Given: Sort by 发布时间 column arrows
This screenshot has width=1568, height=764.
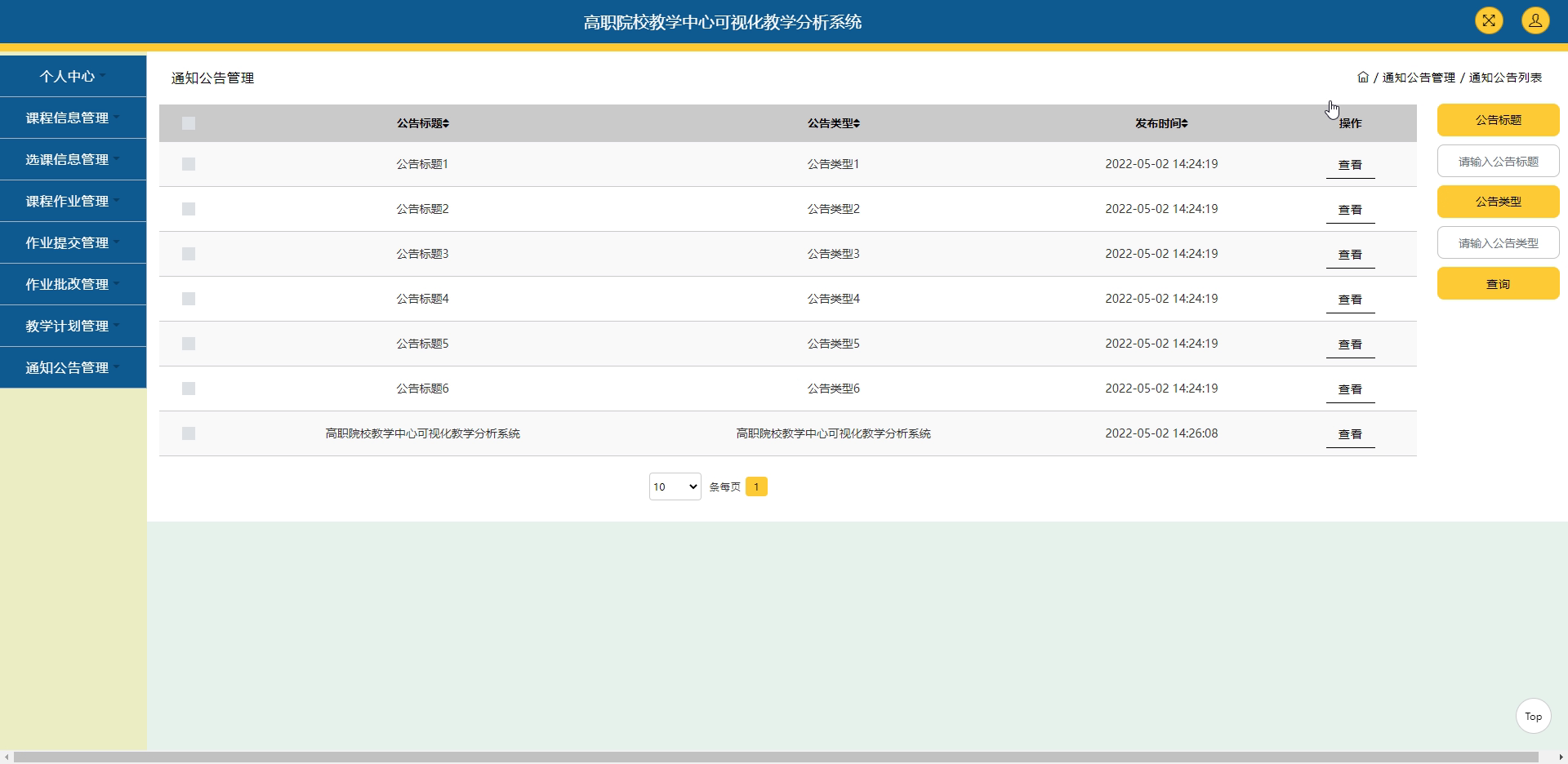Looking at the screenshot, I should [1184, 123].
